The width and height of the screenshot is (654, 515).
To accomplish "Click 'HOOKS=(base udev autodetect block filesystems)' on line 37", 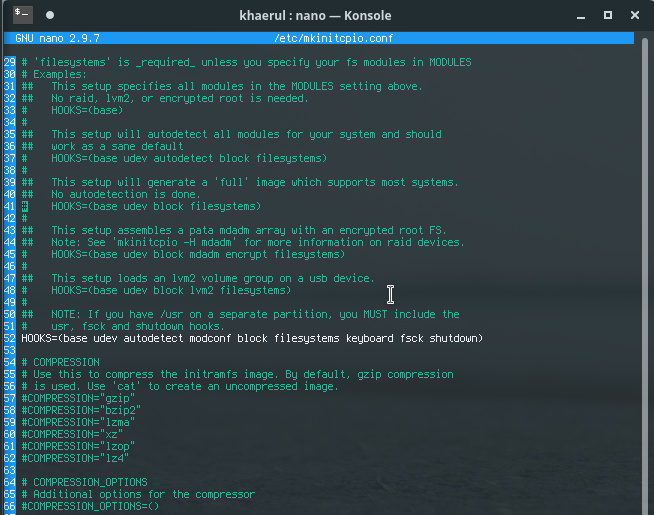I will pos(189,158).
